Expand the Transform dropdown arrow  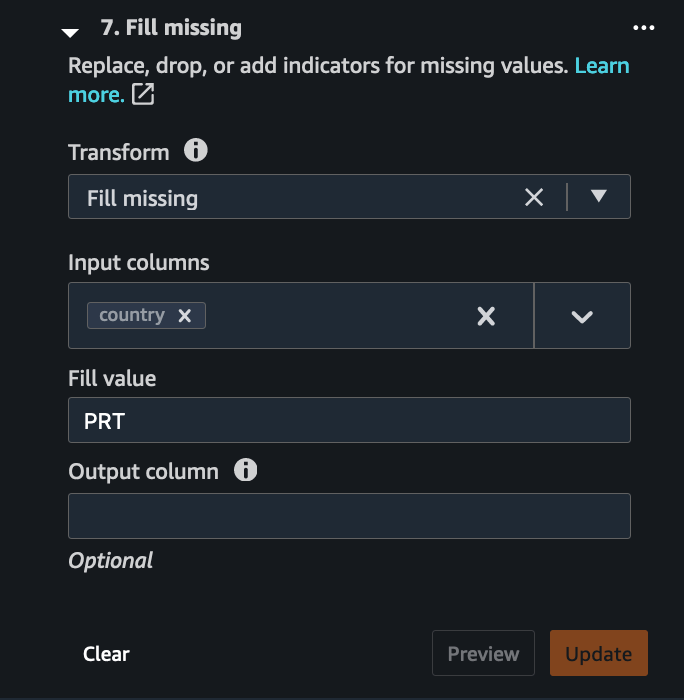(599, 197)
